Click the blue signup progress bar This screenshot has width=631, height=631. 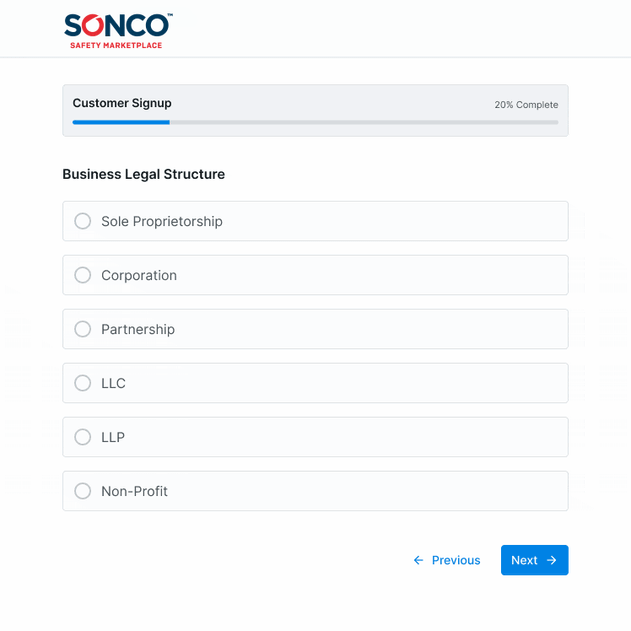coord(121,122)
